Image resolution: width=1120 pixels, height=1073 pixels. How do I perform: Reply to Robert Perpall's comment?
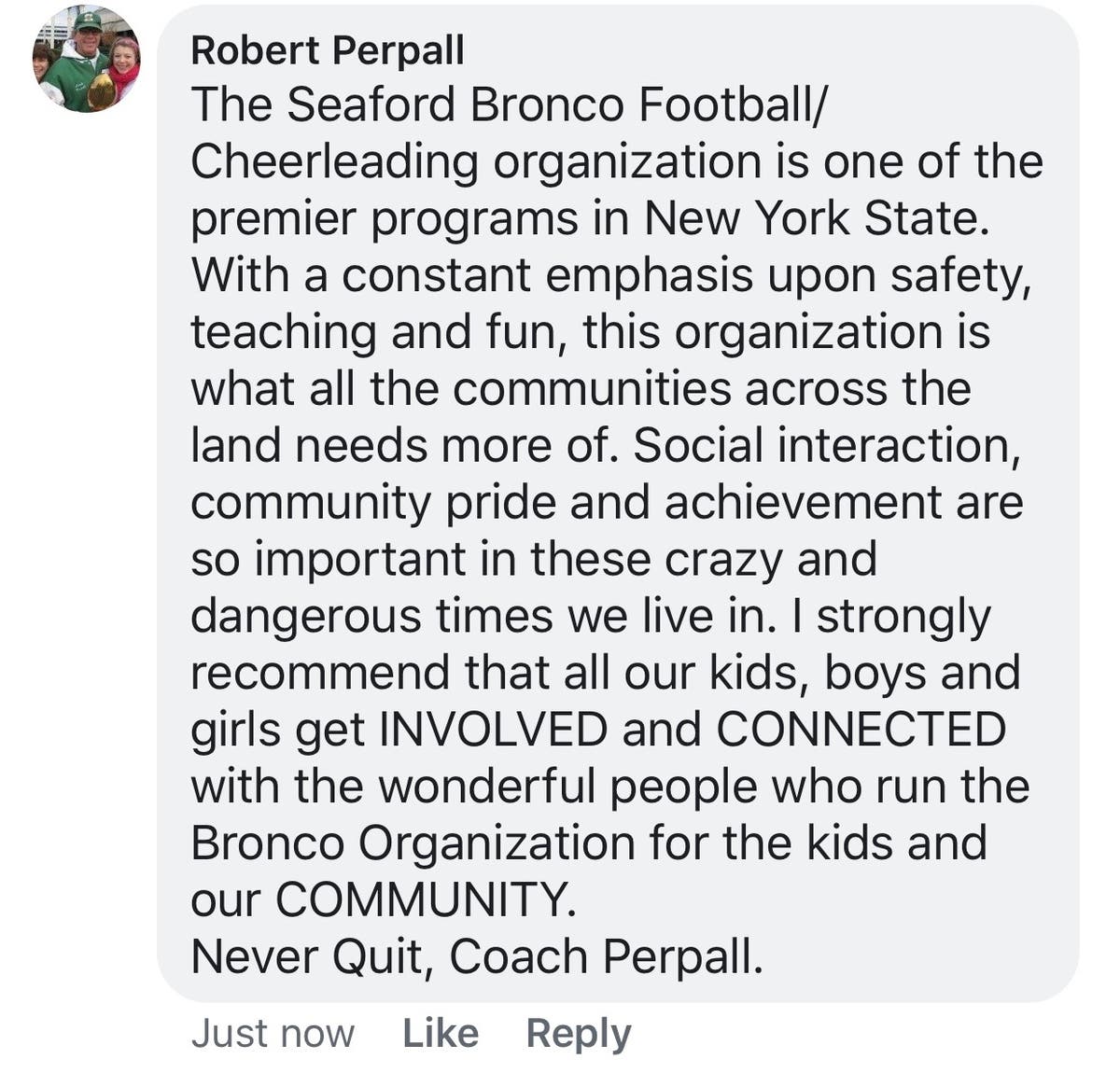578,1033
